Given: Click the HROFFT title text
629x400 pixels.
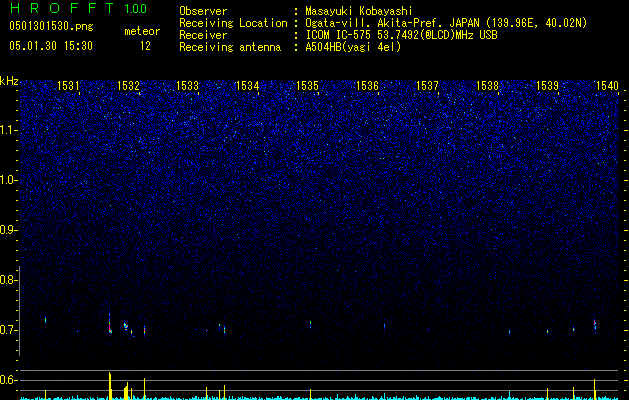Looking at the screenshot, I should pos(61,8).
